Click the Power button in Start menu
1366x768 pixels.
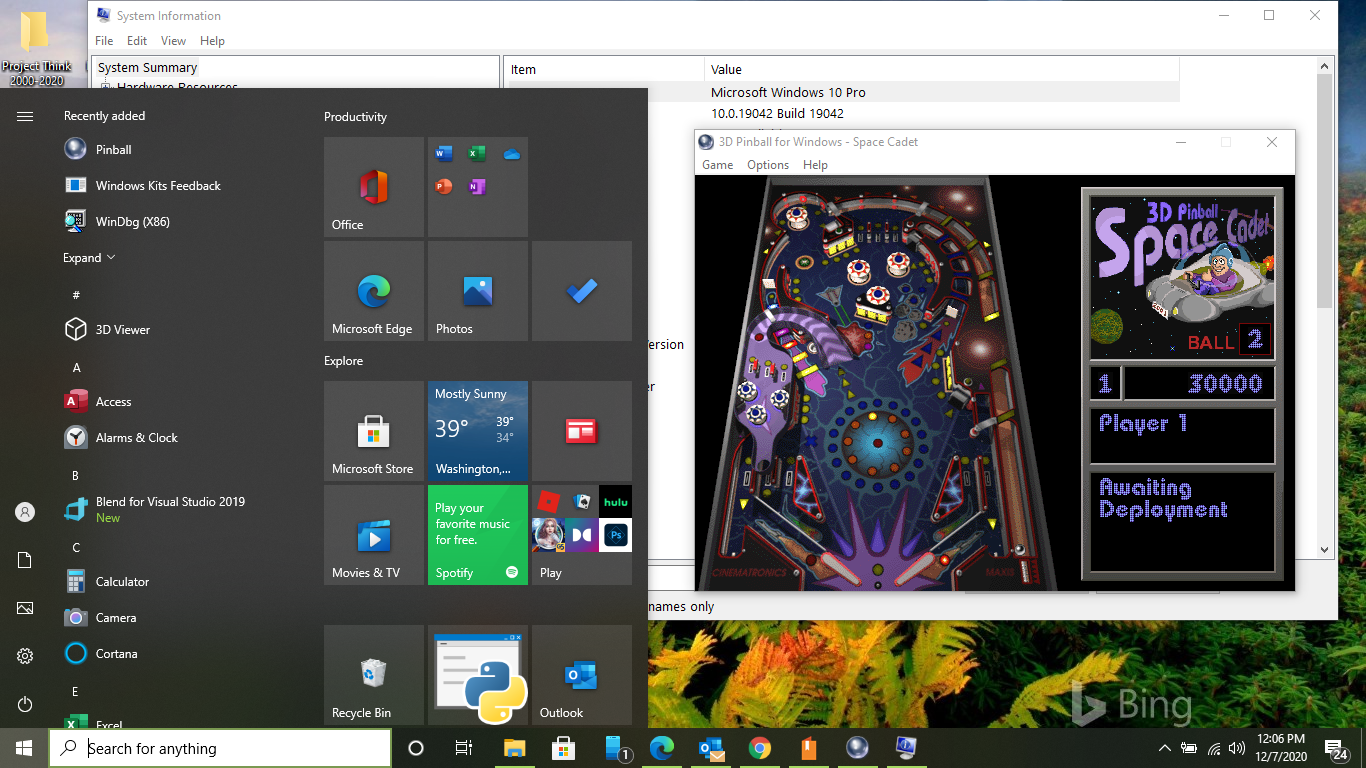[25, 704]
